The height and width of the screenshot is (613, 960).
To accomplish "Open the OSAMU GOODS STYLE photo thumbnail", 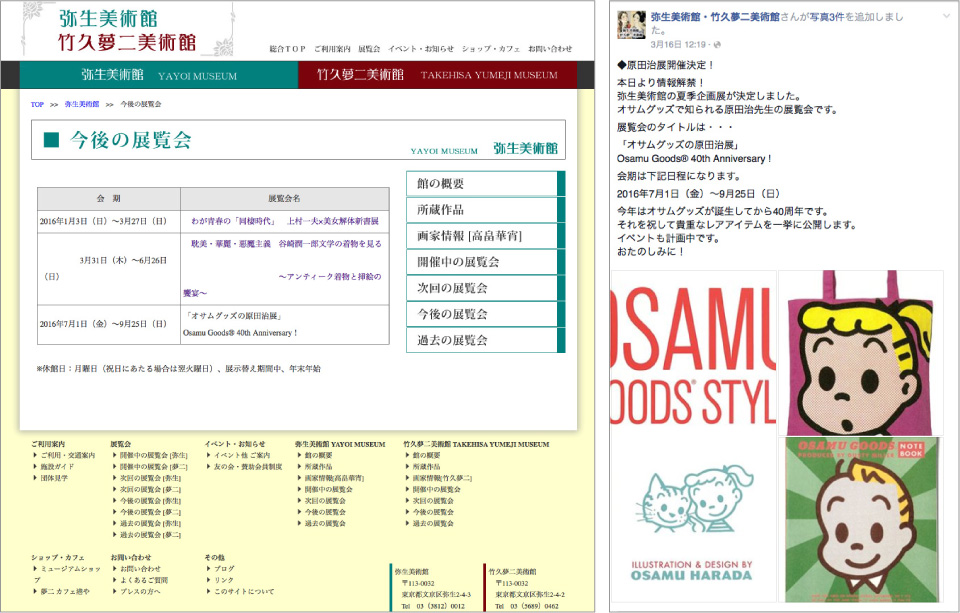I will [x=693, y=437].
